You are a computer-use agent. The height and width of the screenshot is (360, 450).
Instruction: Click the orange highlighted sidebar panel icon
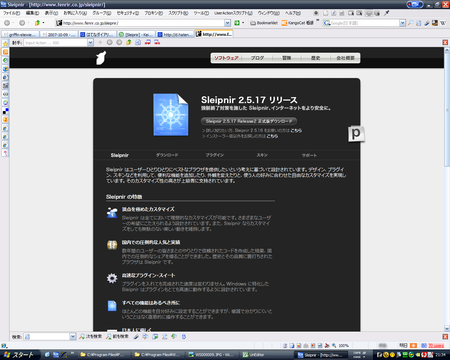(5, 52)
